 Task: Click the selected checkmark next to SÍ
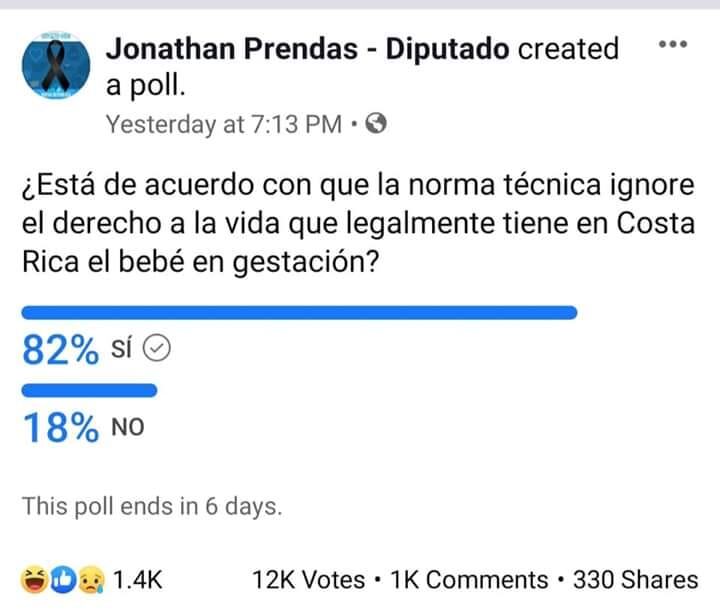(160, 348)
